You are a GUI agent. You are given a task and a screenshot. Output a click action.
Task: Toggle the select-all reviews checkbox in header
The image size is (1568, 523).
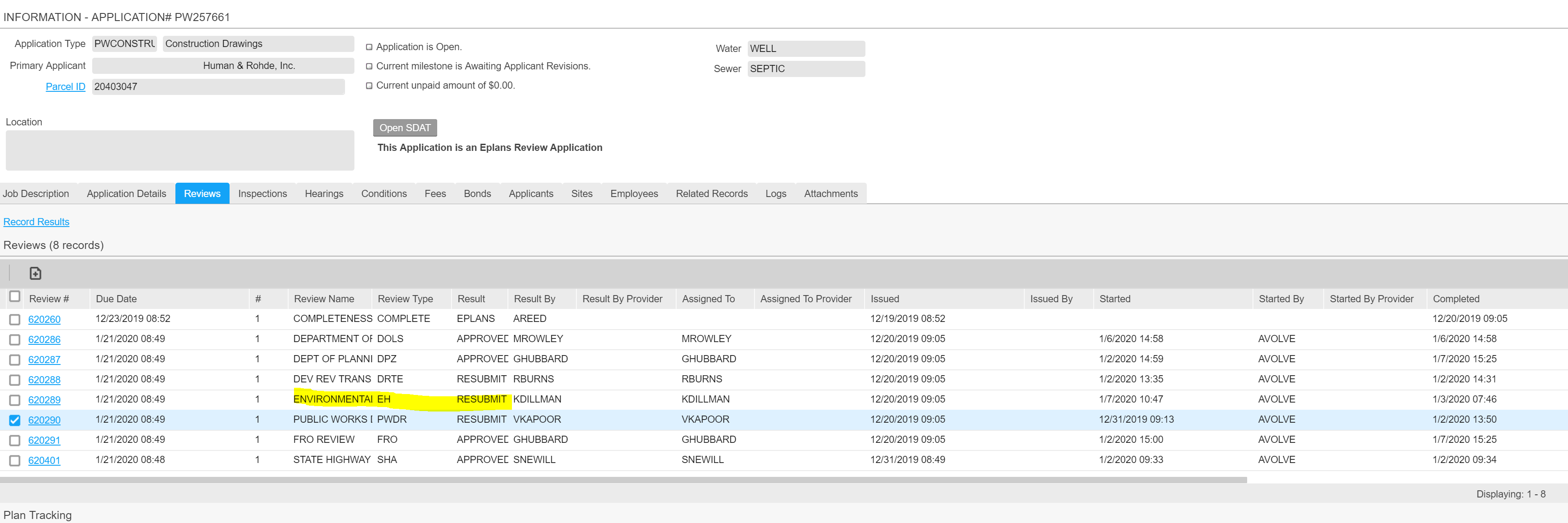(15, 296)
